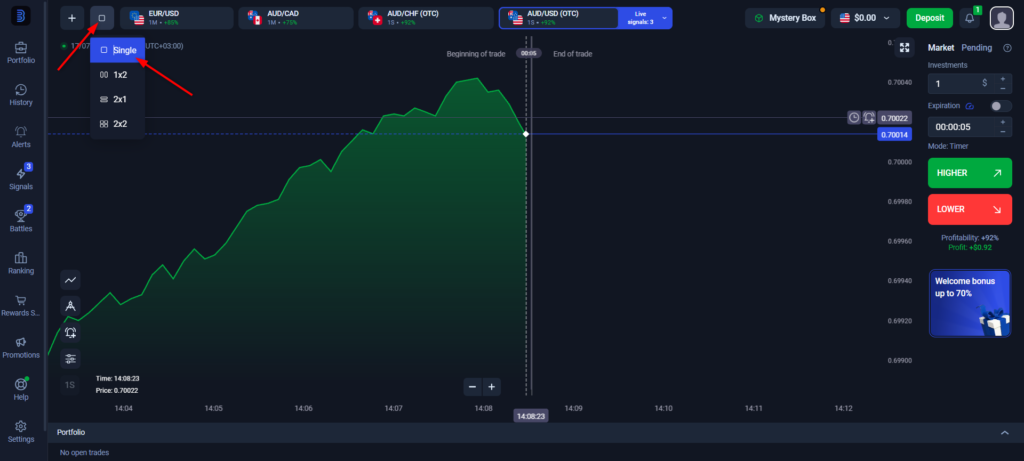The image size is (1024, 461).
Task: Switch to the Market tab
Action: [x=941, y=48]
